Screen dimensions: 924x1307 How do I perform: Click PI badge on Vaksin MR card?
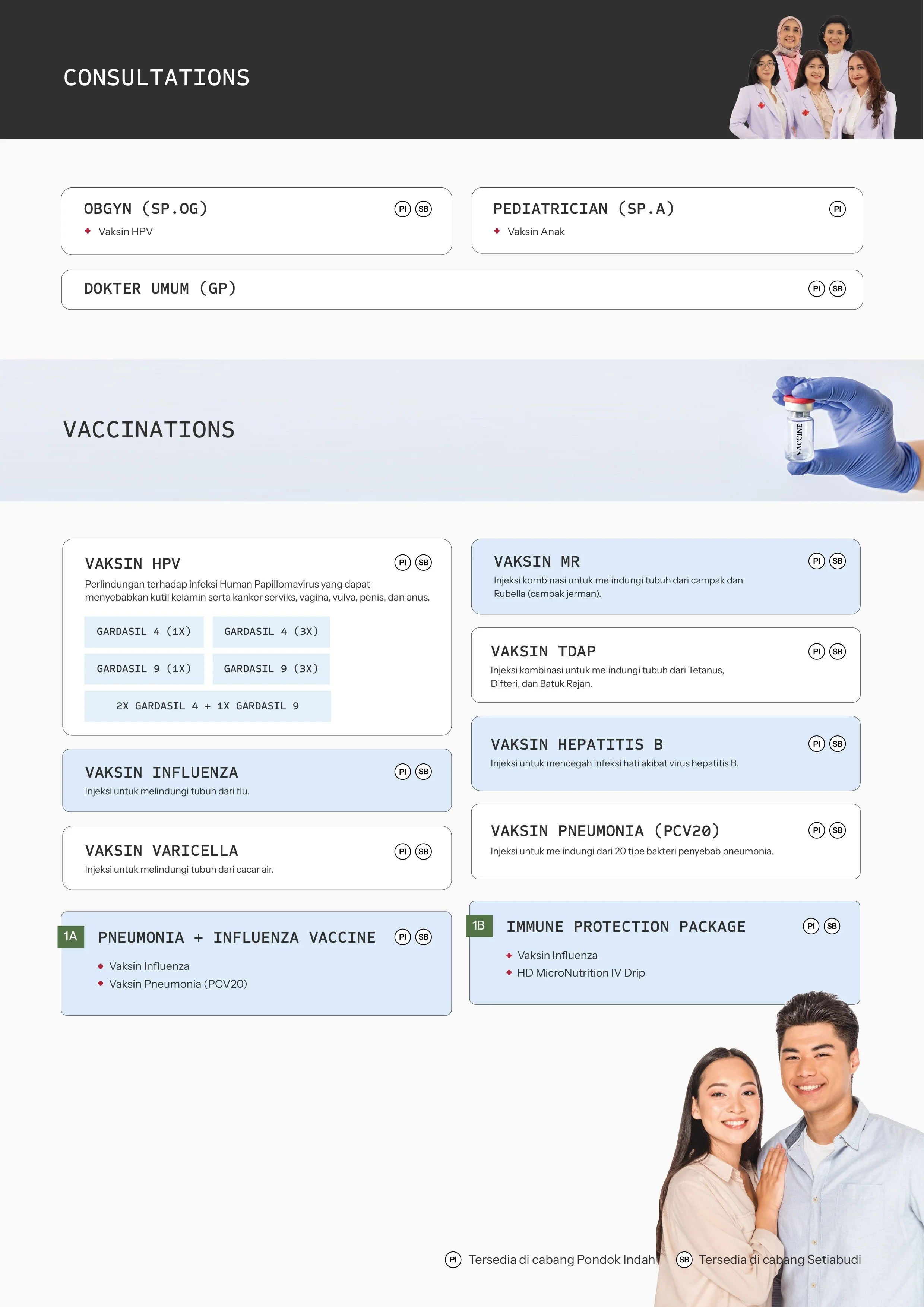816,561
